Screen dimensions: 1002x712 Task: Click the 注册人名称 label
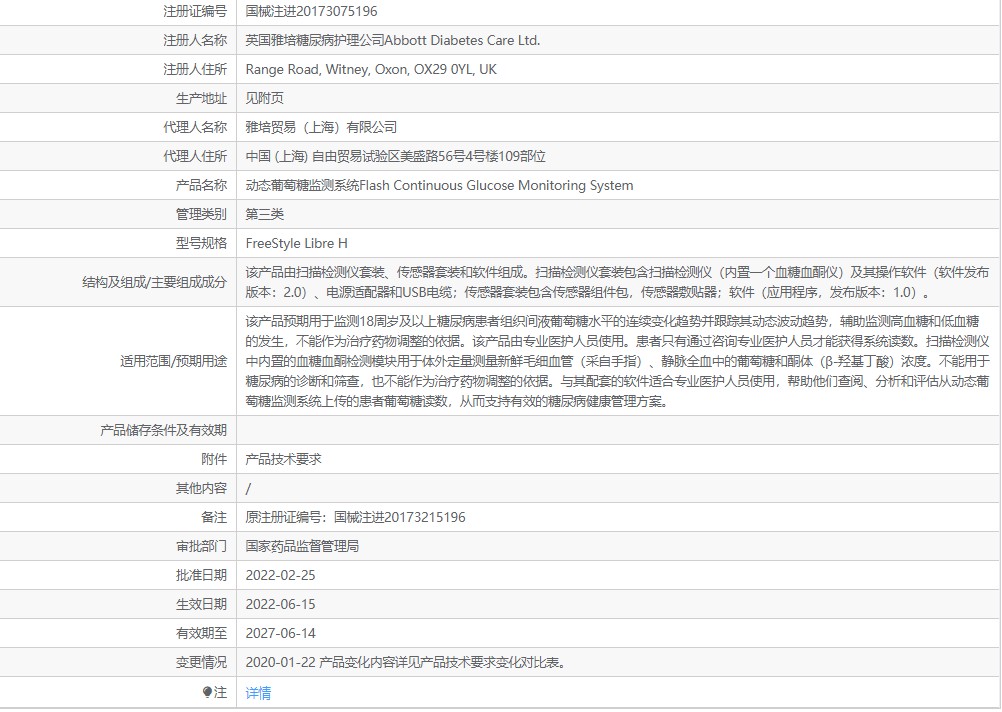pos(195,40)
